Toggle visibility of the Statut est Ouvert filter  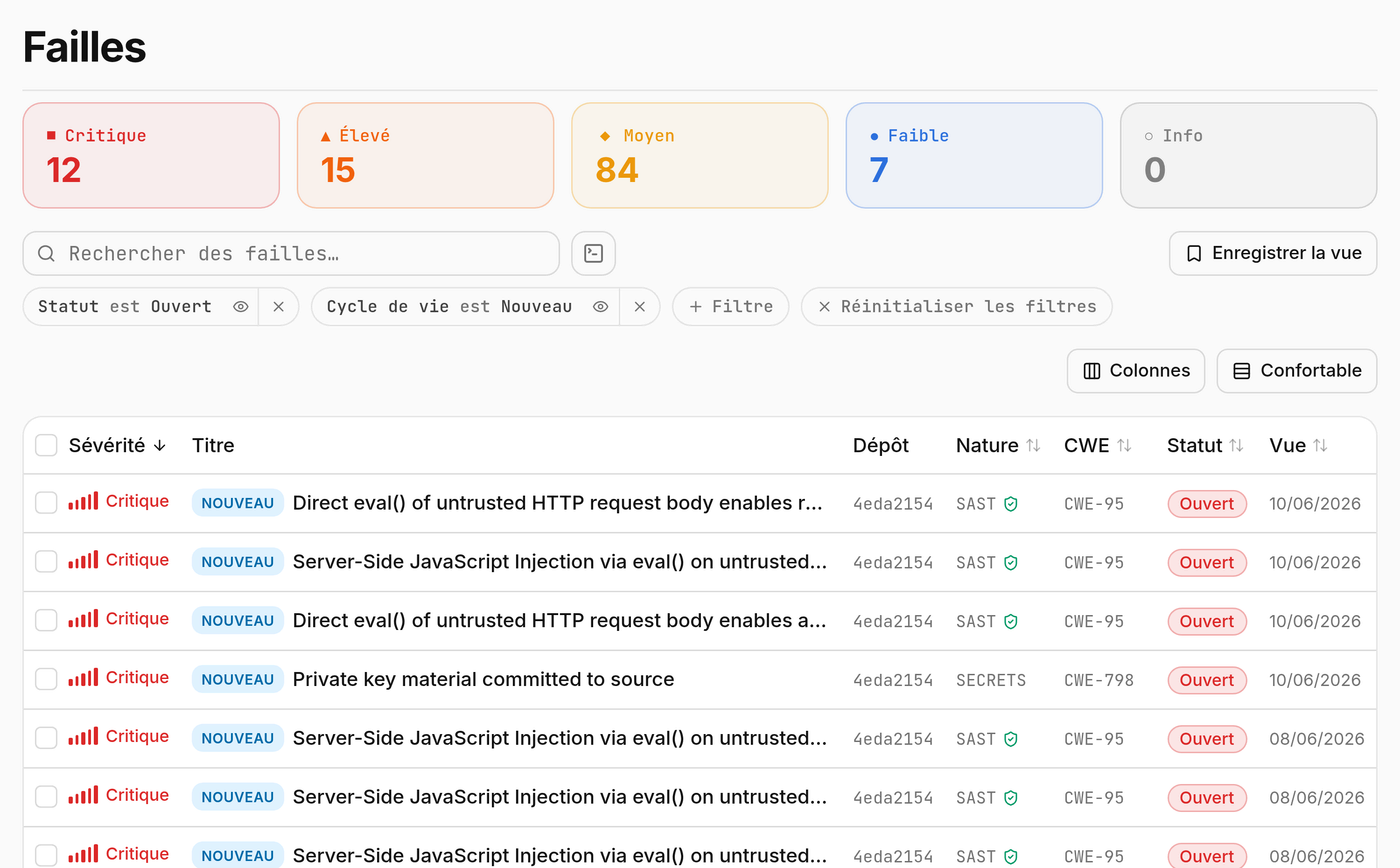[241, 307]
